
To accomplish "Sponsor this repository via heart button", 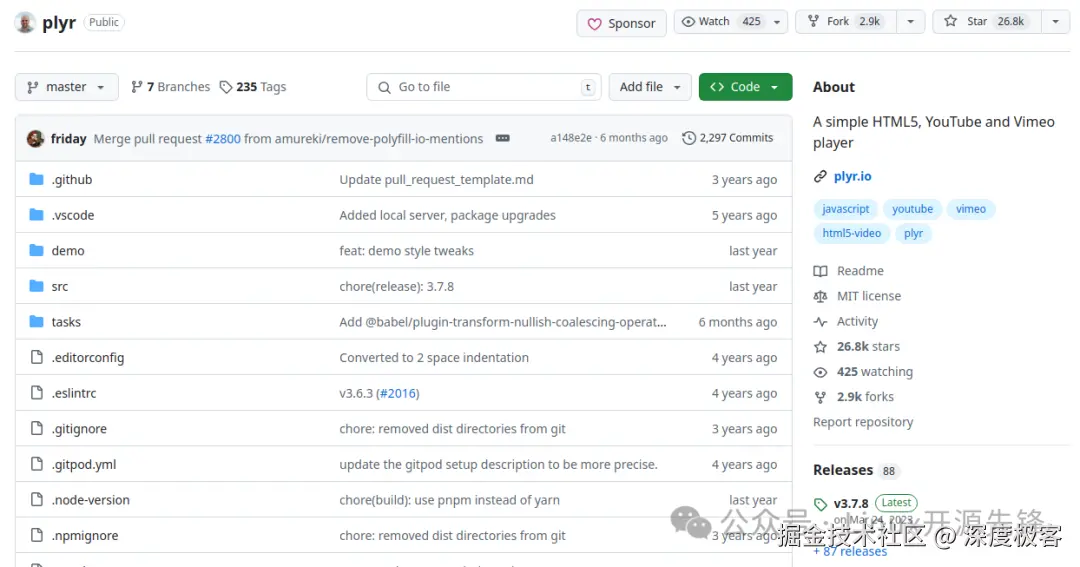I will coord(621,23).
